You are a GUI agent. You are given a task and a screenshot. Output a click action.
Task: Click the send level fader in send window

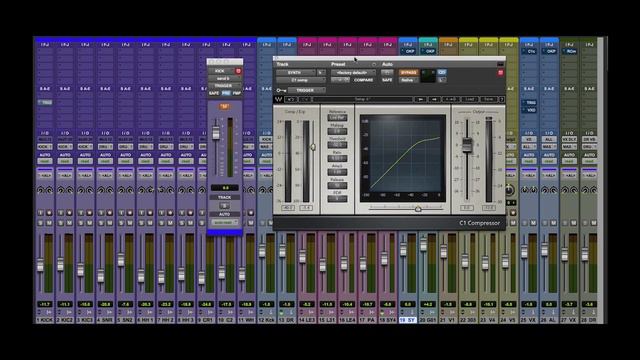click(216, 133)
